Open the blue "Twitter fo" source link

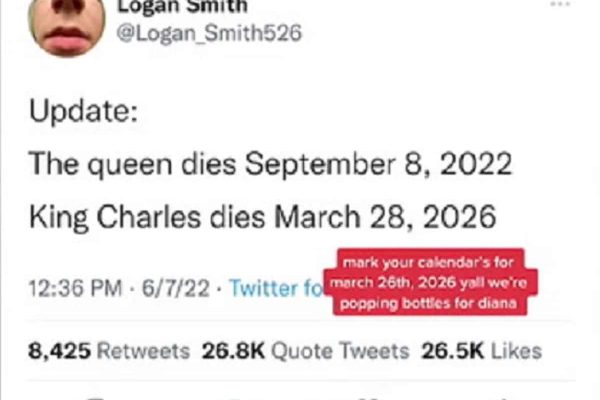pyautogui.click(x=275, y=288)
